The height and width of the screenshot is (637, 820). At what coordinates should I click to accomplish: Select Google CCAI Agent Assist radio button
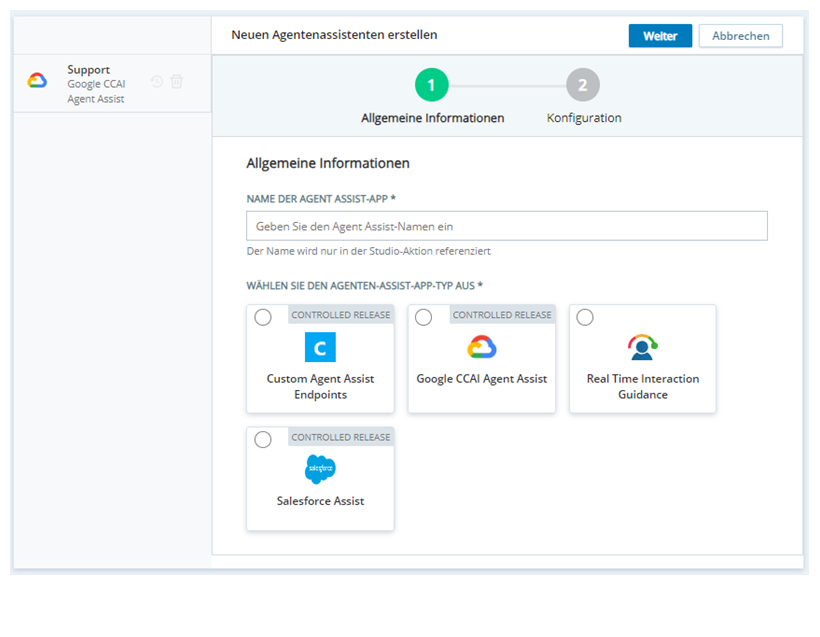(x=424, y=317)
